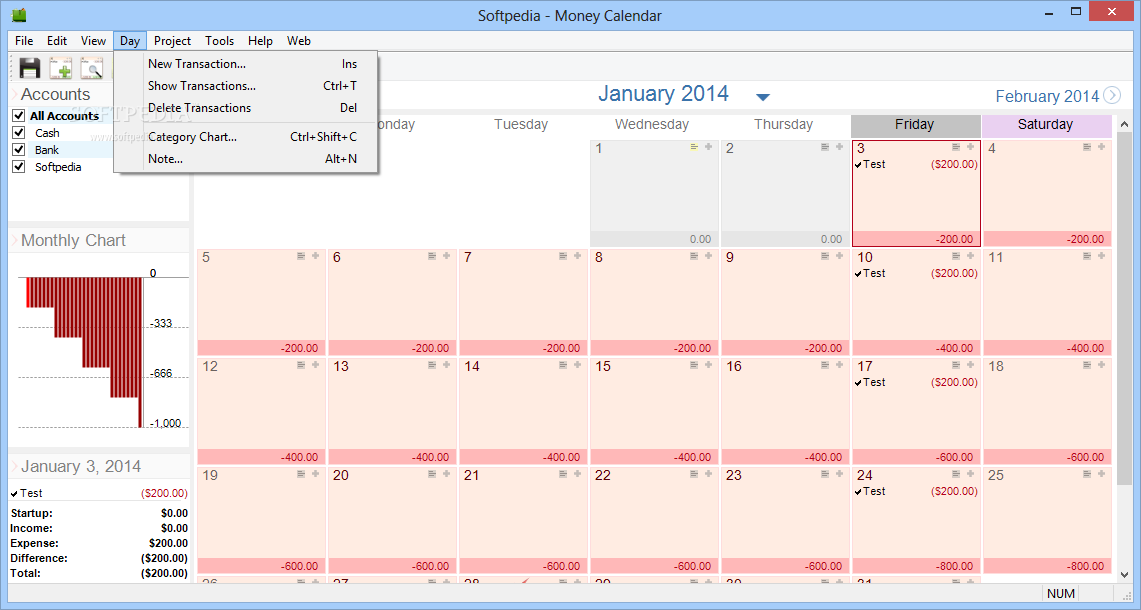
Task: Choose Delete Transactions from the Day menu
Action: (246, 108)
